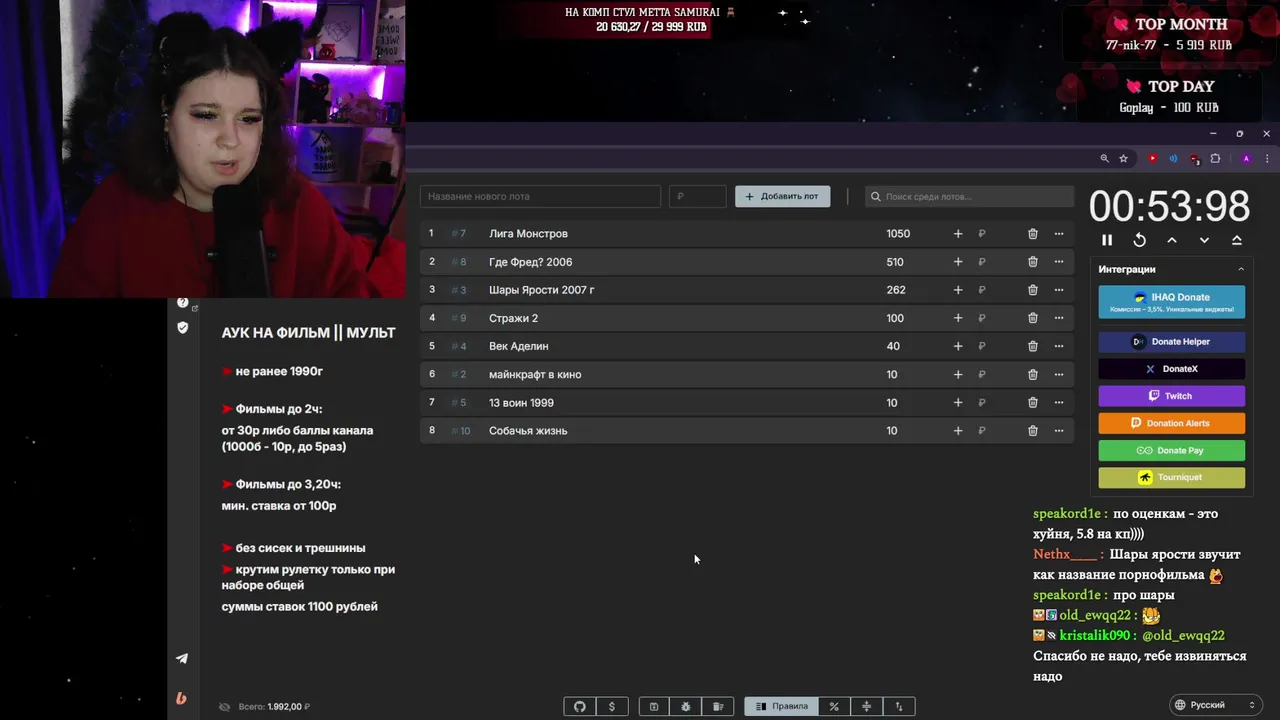Click the 262 amount for Шары Ярости
The height and width of the screenshot is (720, 1280).
pyautogui.click(x=896, y=290)
